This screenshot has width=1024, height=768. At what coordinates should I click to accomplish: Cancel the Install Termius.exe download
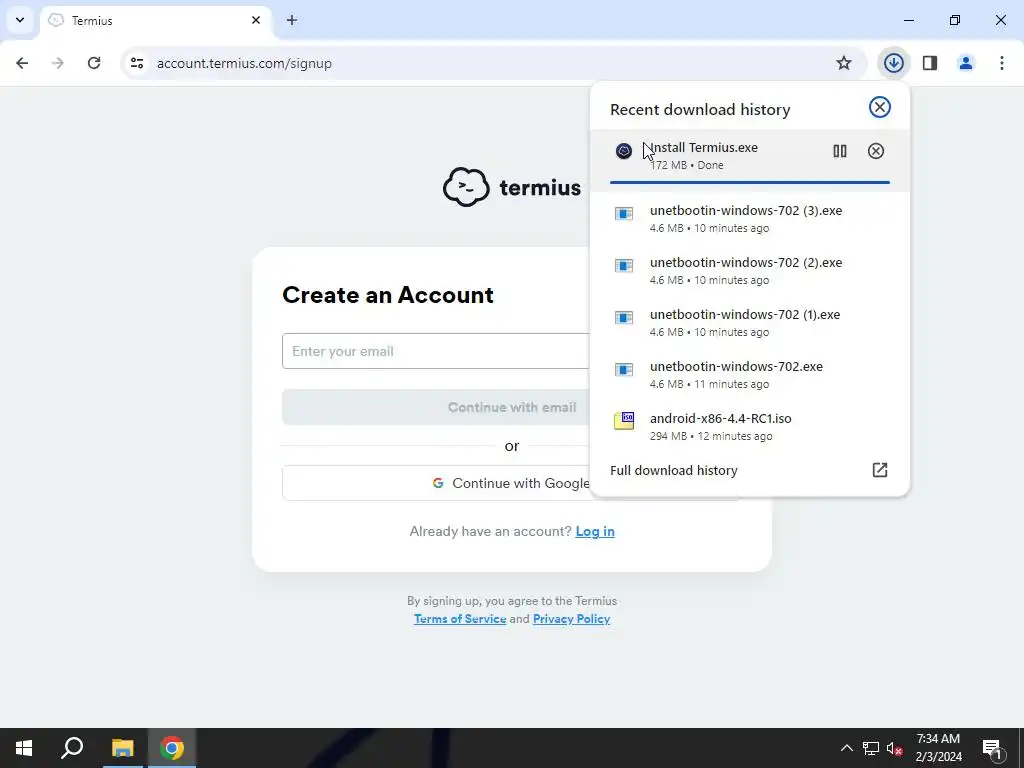876,151
